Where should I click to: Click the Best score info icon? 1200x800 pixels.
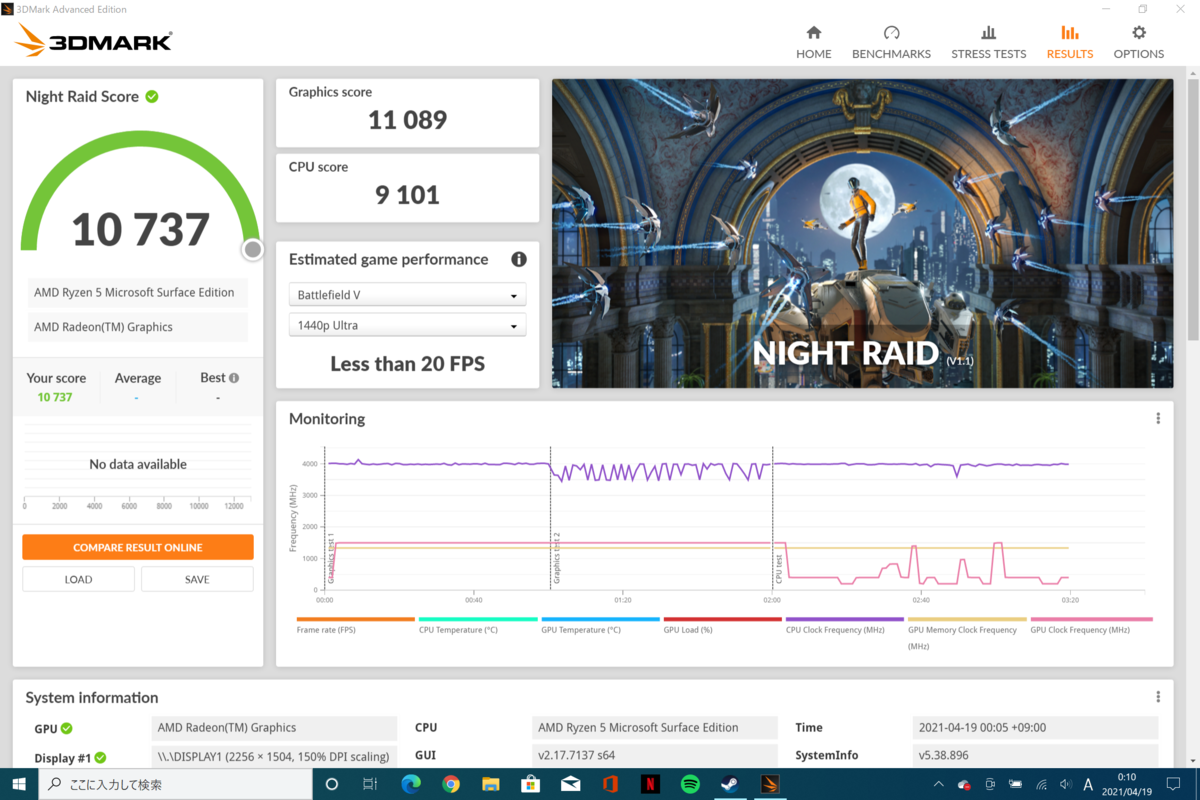tap(234, 378)
